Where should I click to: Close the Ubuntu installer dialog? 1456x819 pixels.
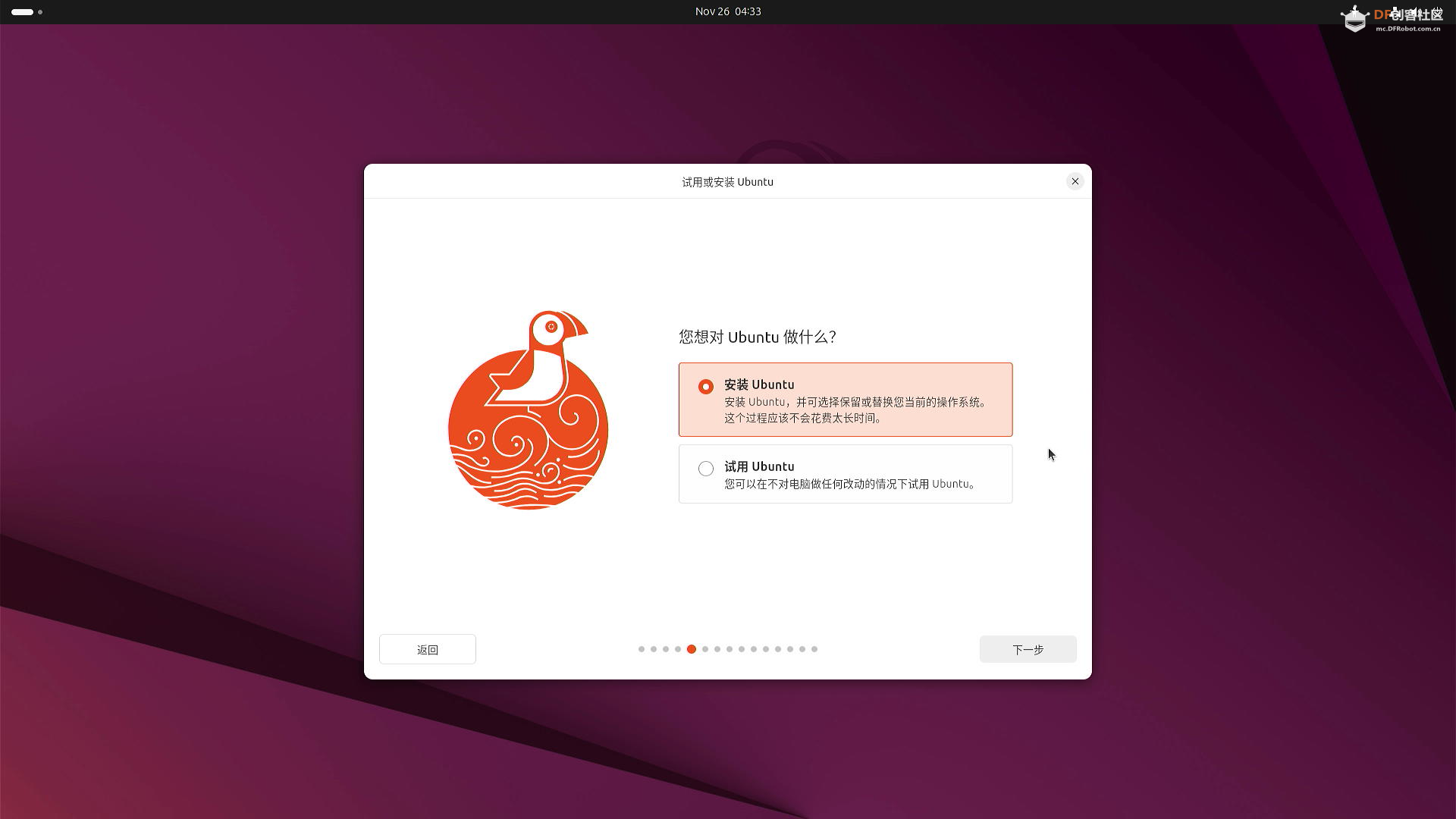point(1075,181)
